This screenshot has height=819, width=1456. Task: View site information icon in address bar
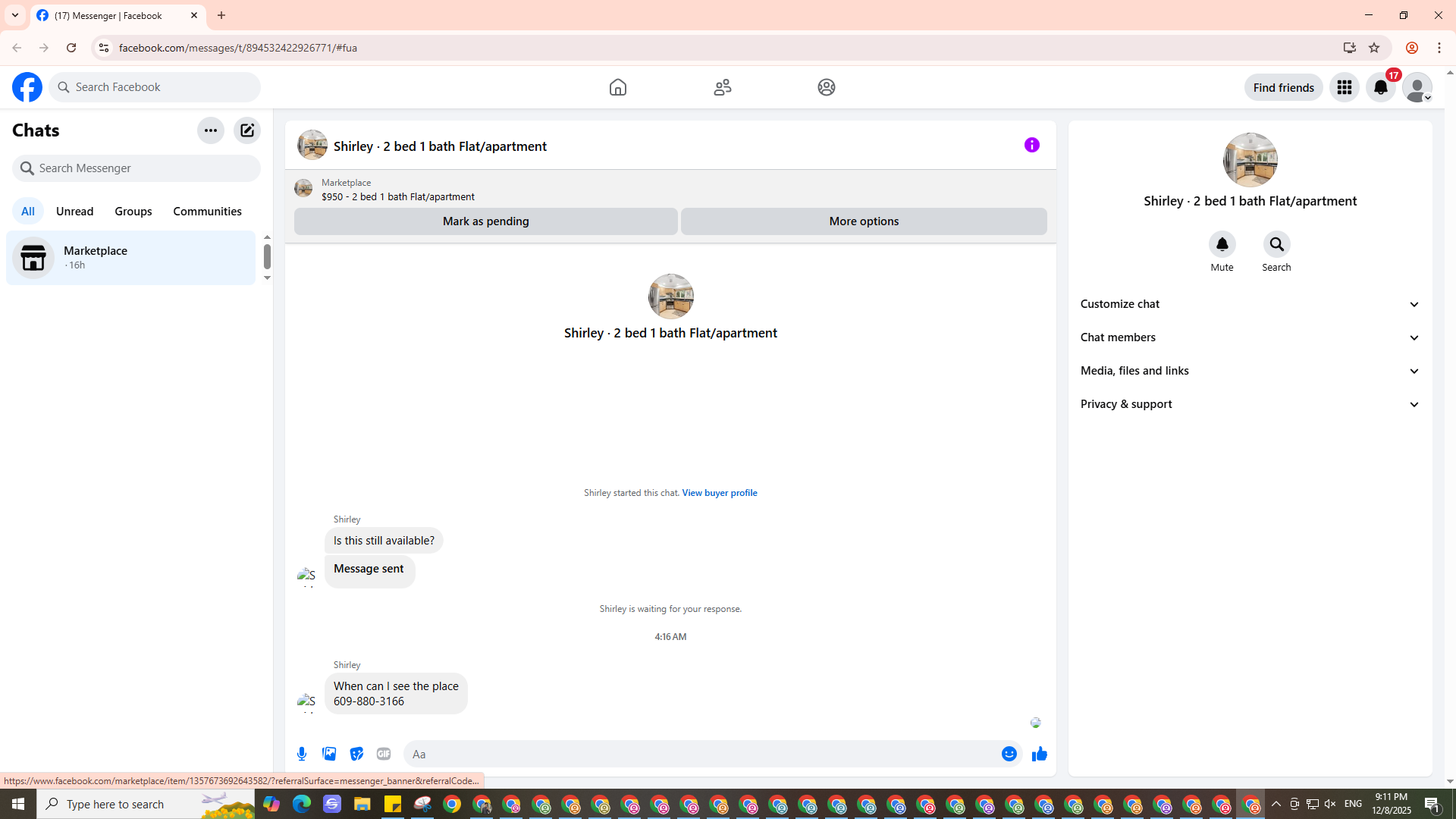104,48
